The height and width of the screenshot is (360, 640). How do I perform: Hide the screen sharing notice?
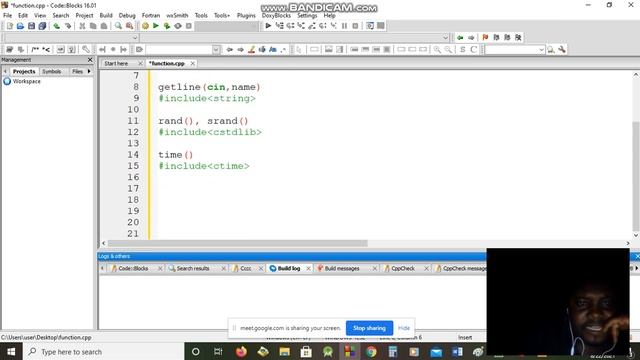pyautogui.click(x=404, y=328)
